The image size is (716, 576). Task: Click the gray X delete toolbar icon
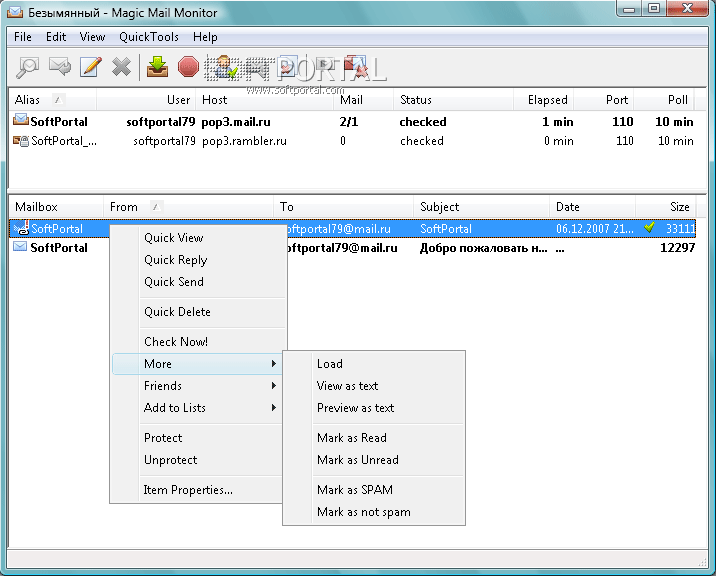[121, 67]
